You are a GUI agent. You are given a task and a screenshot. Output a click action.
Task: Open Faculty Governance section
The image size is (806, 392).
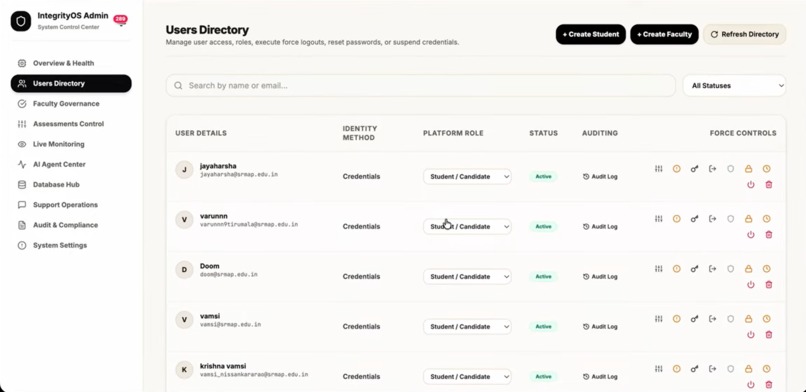coord(71,104)
